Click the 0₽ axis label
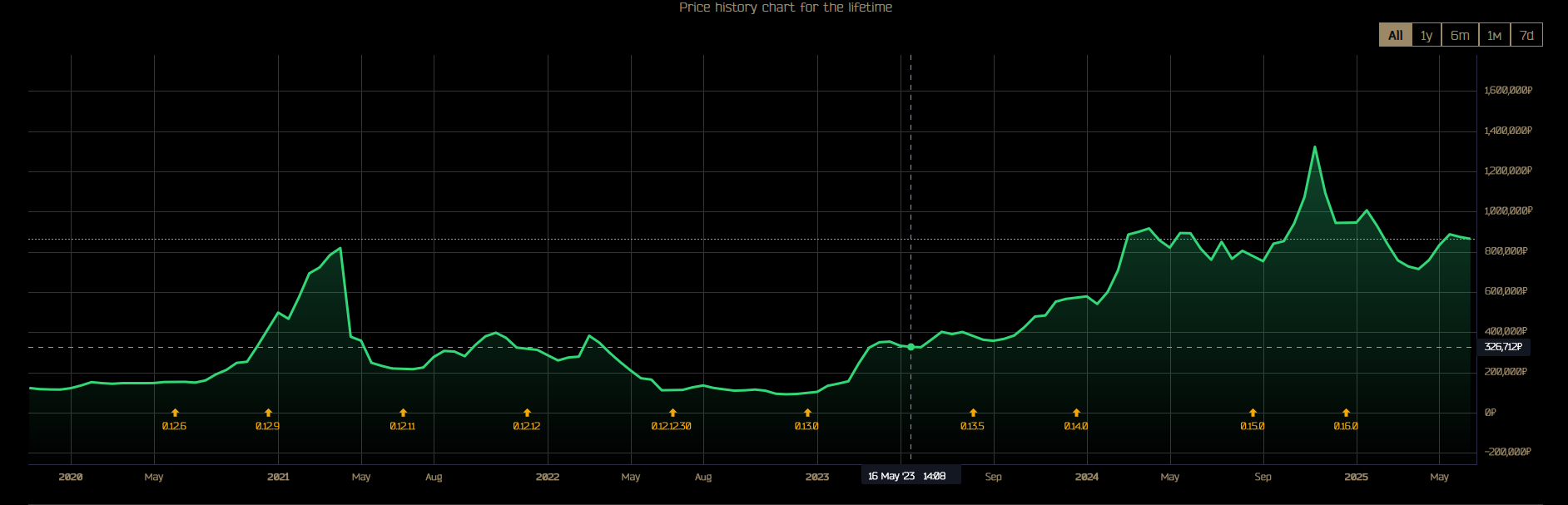 1491,413
